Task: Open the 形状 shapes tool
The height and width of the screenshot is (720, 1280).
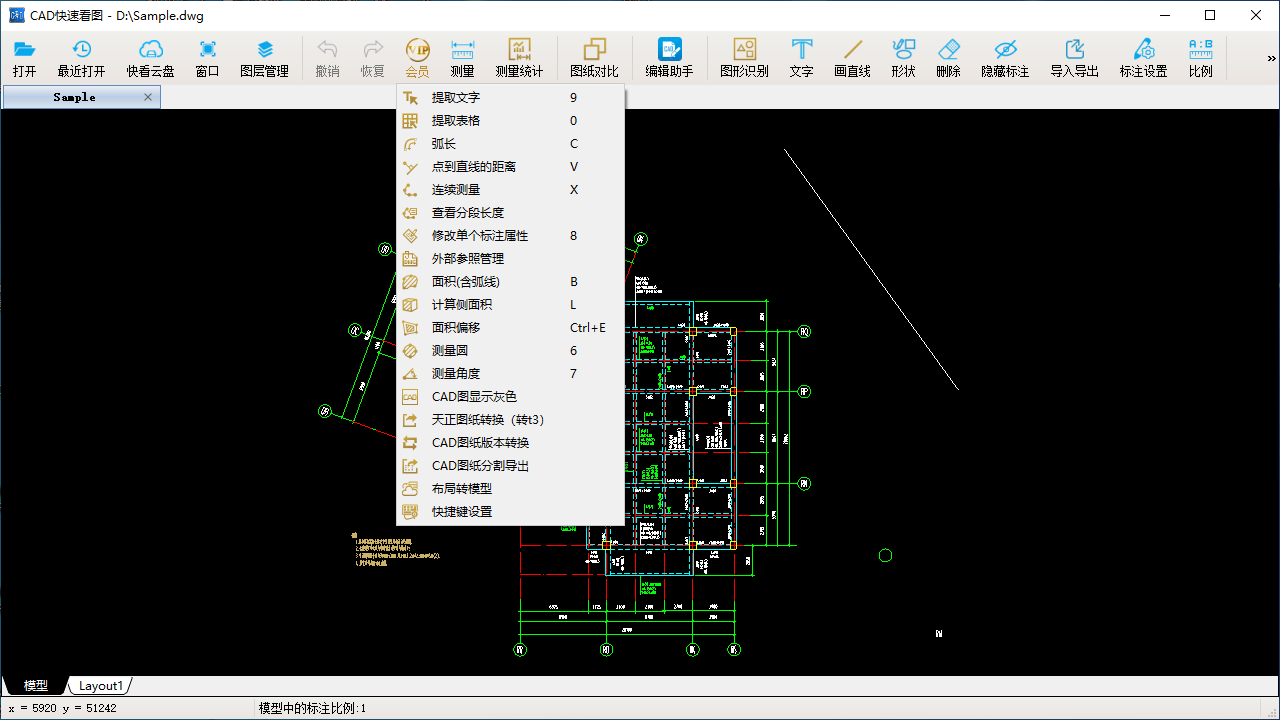Action: [x=903, y=55]
